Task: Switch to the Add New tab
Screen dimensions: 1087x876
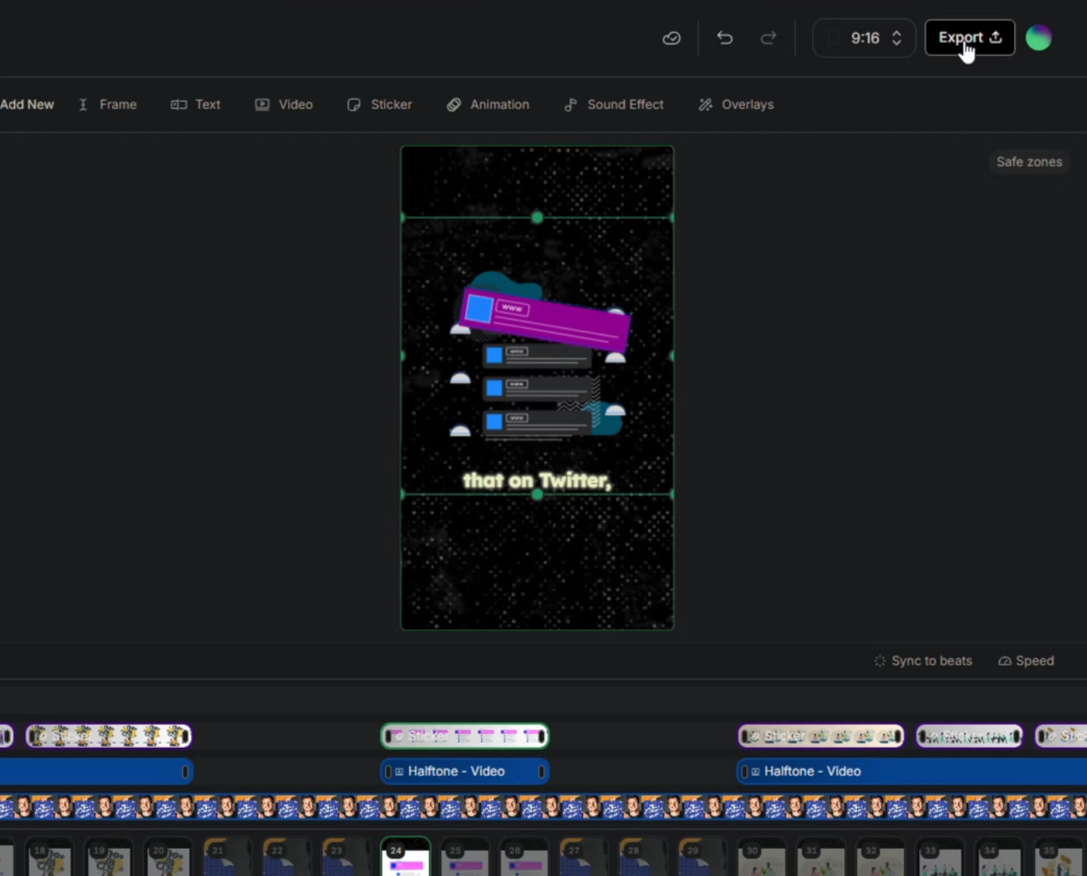Action: [x=27, y=104]
